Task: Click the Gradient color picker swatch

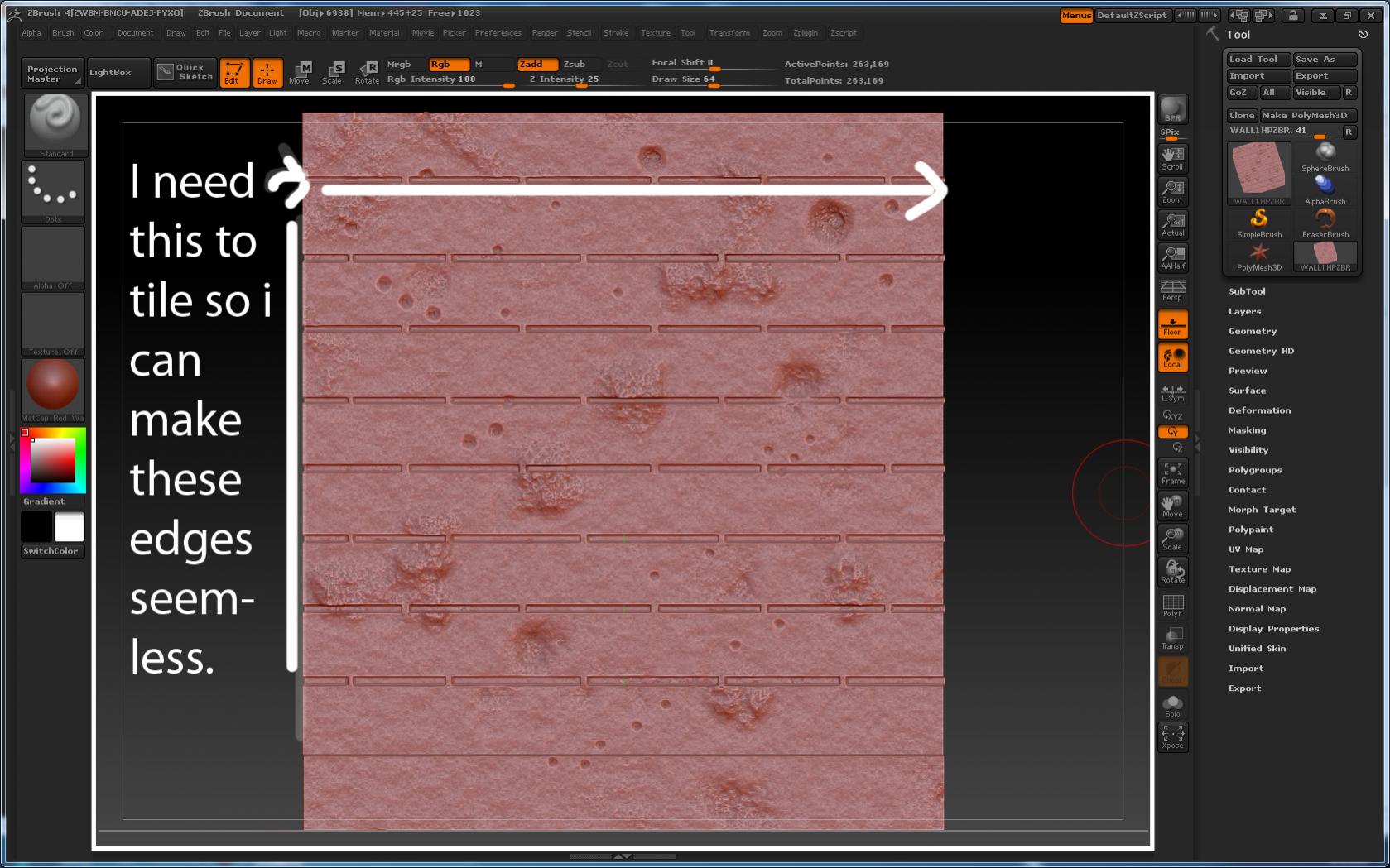Action: point(51,461)
